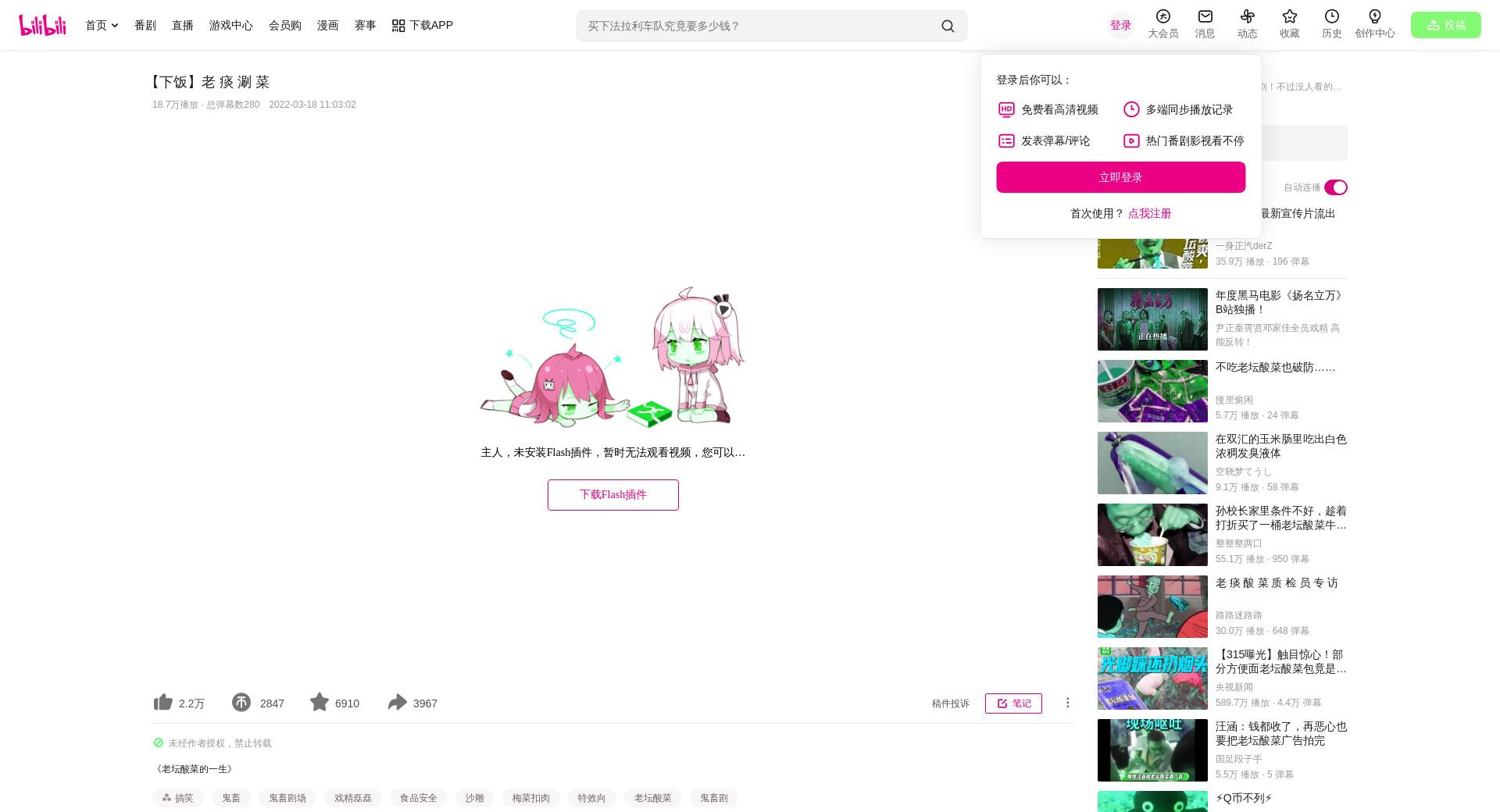The width and height of the screenshot is (1500, 812).
Task: Select the 鬼畜 tag
Action: (231, 798)
